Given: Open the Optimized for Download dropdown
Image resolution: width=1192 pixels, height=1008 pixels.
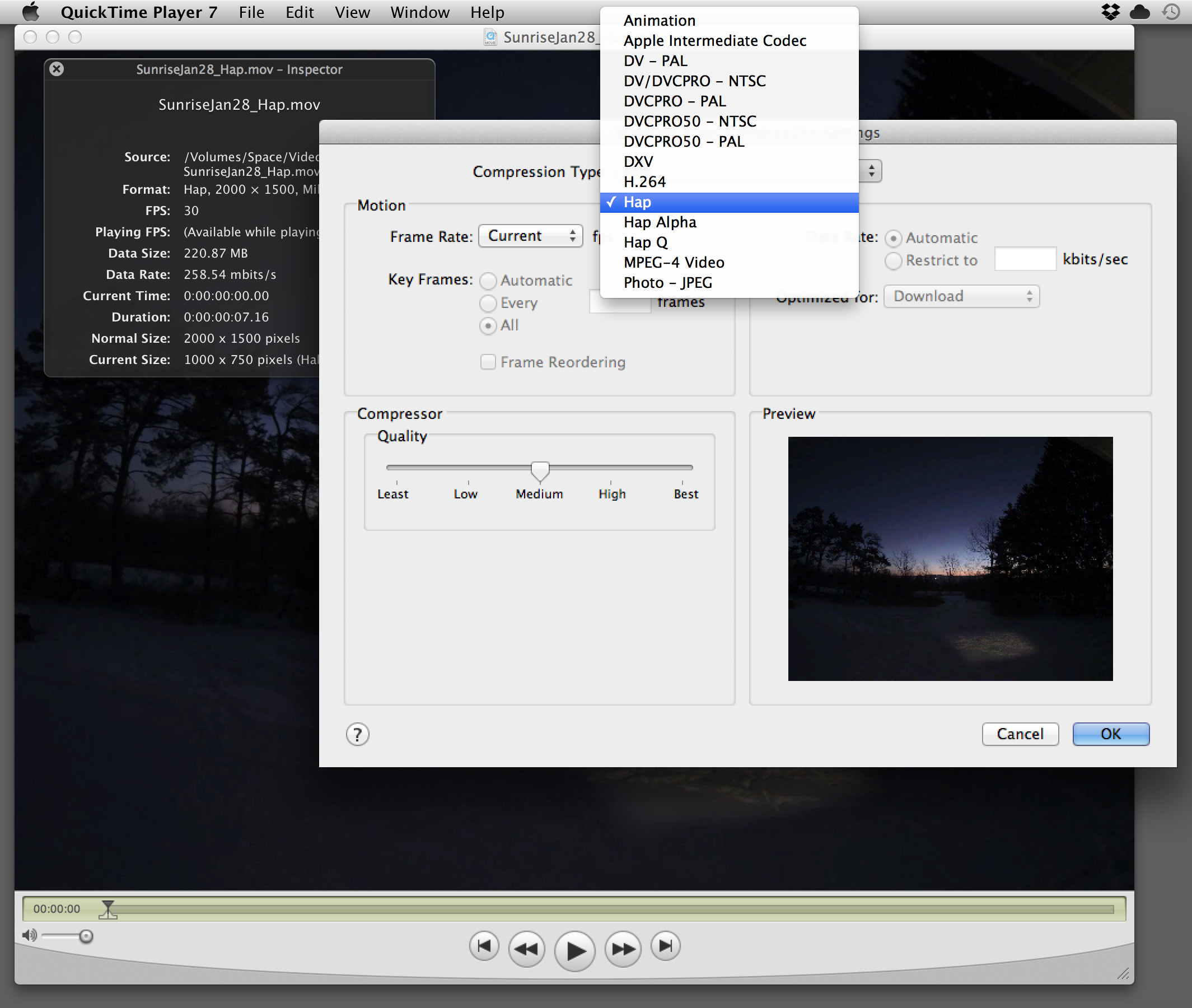Looking at the screenshot, I should click(x=961, y=296).
